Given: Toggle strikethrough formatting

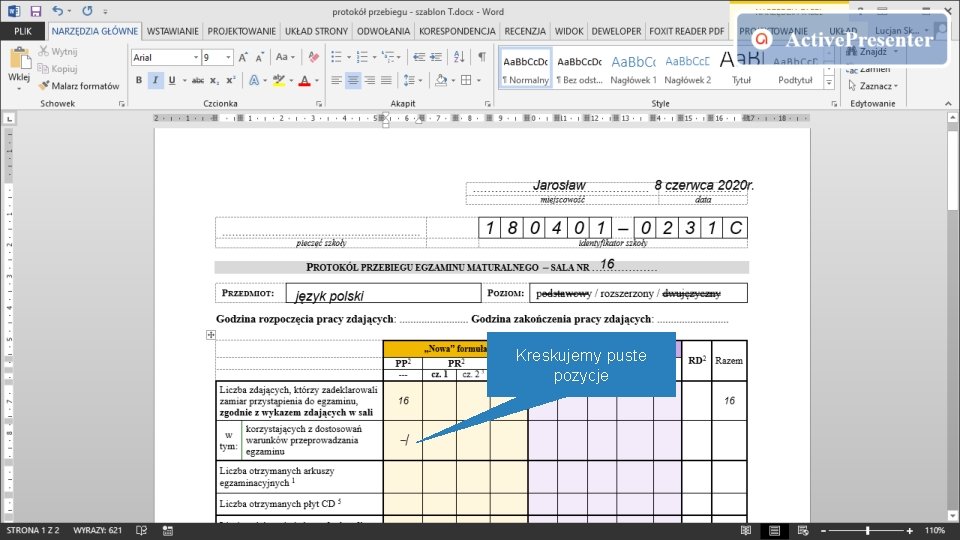Looking at the screenshot, I should tap(198, 80).
